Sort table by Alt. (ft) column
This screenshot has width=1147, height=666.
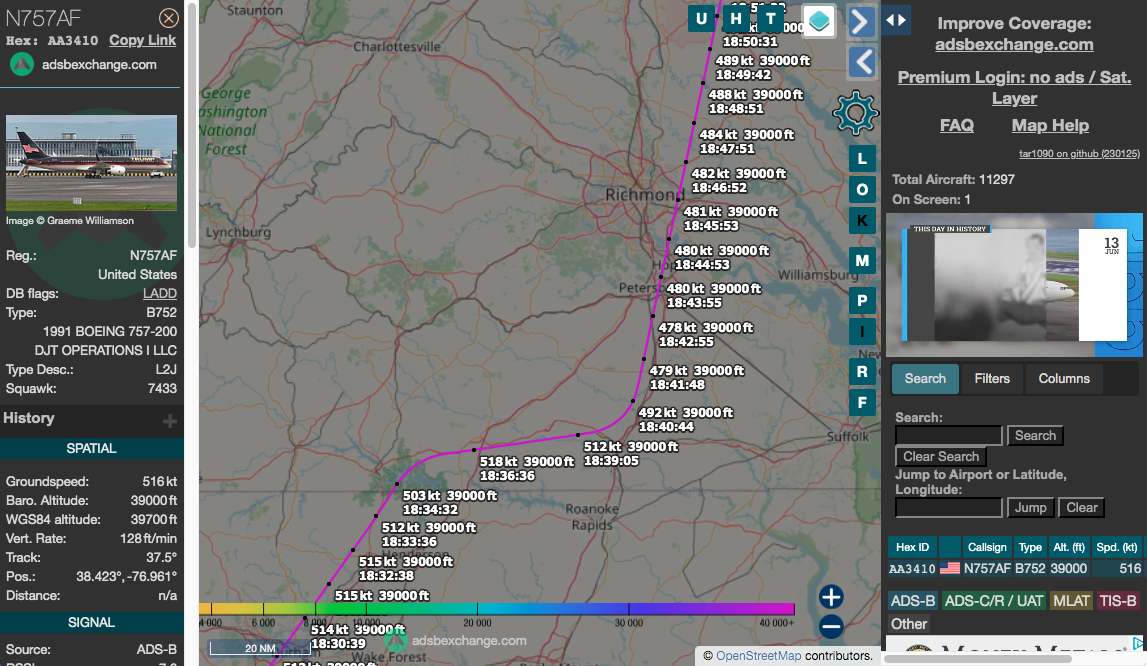tap(1069, 547)
